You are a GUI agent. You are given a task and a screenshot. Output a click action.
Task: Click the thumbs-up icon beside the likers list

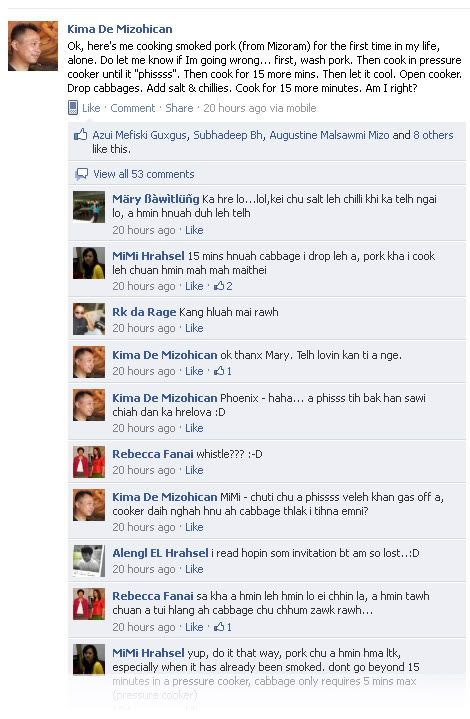(81, 134)
